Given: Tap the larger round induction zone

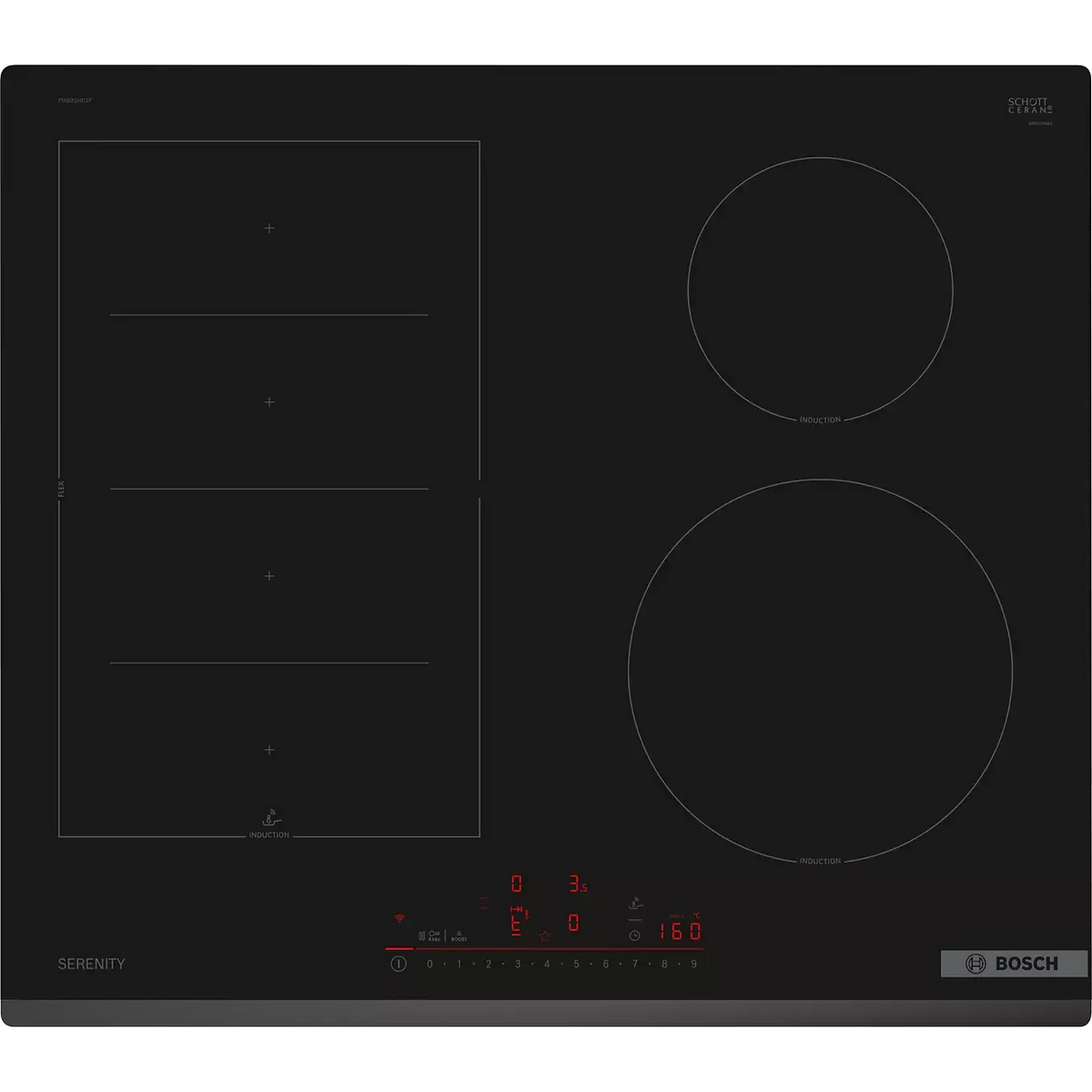Looking at the screenshot, I should (820, 672).
